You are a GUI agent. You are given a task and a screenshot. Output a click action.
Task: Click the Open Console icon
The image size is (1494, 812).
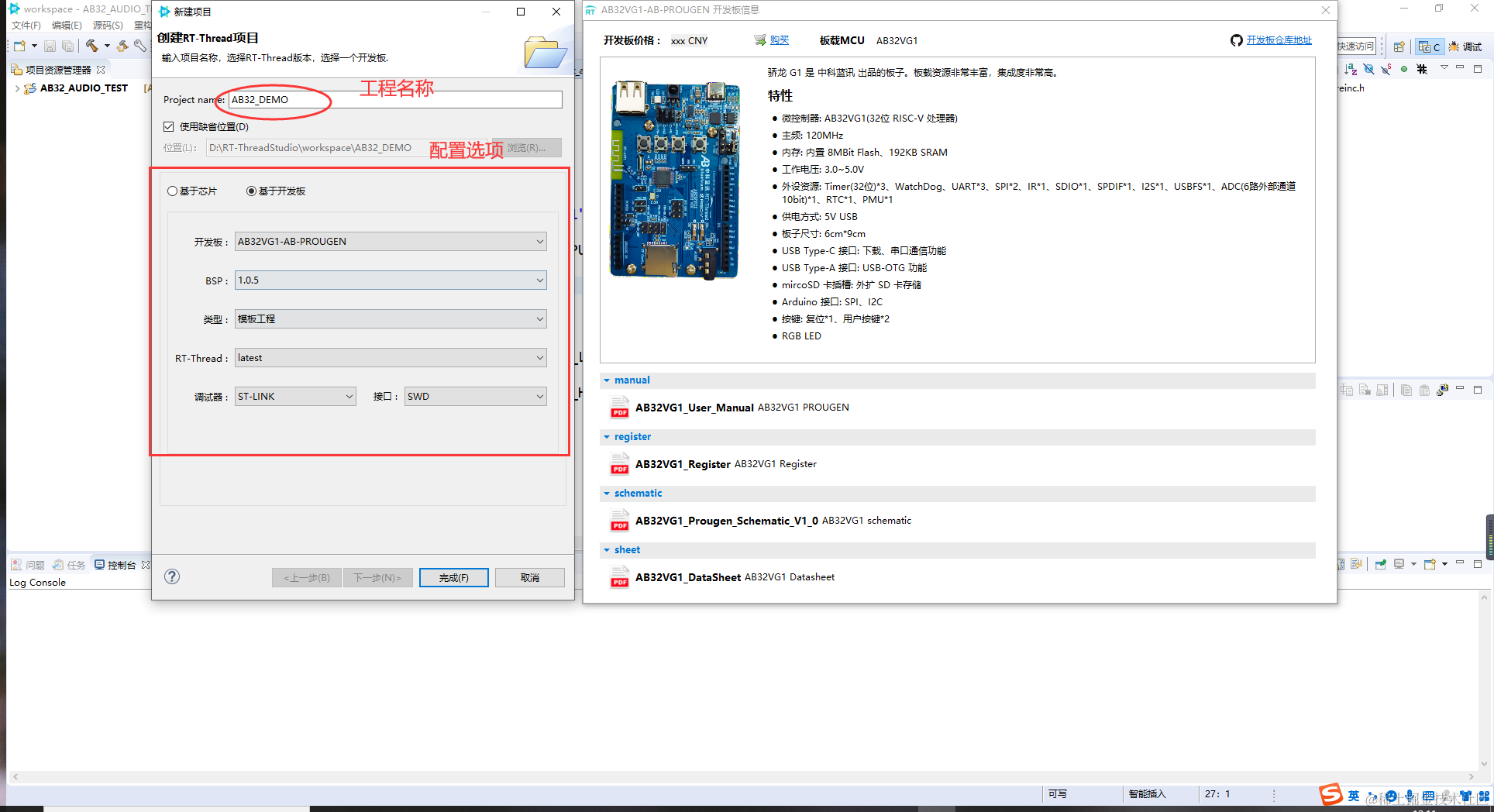click(x=1430, y=564)
